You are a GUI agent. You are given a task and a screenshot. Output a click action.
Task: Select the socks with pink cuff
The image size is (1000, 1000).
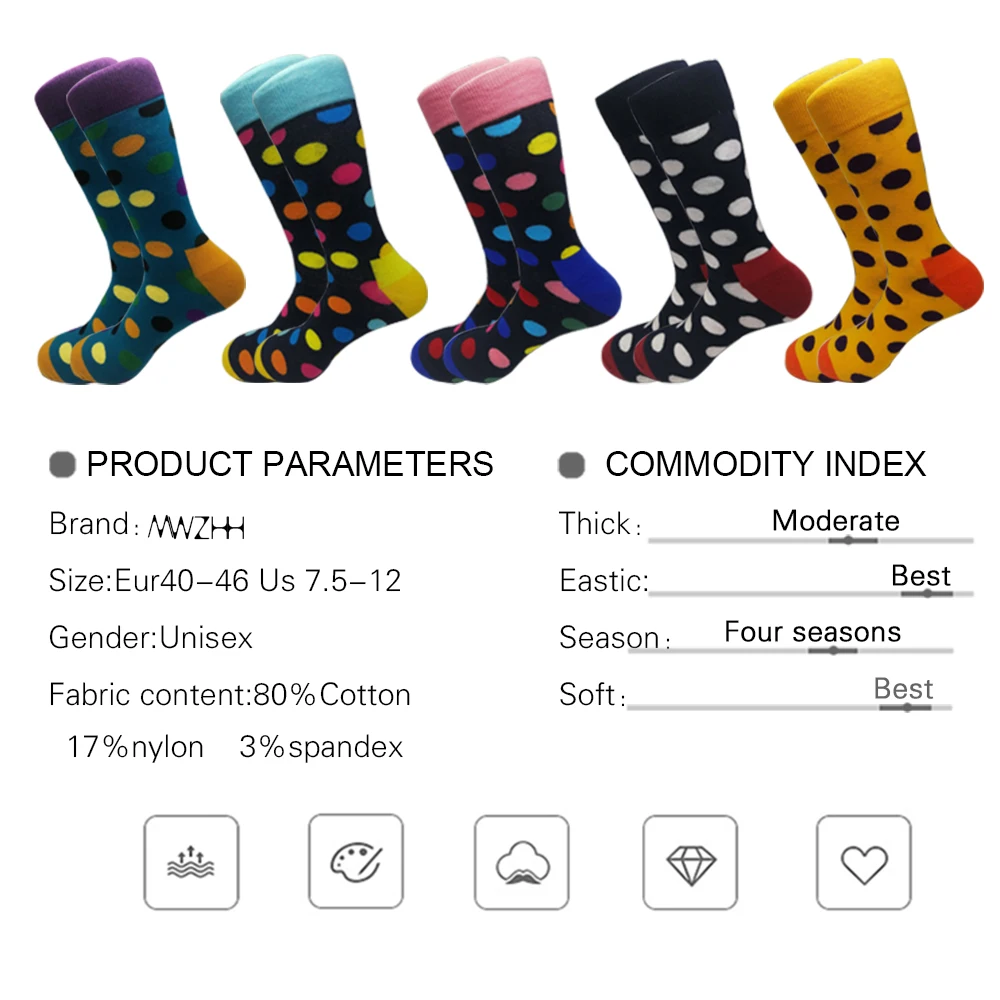(516, 220)
